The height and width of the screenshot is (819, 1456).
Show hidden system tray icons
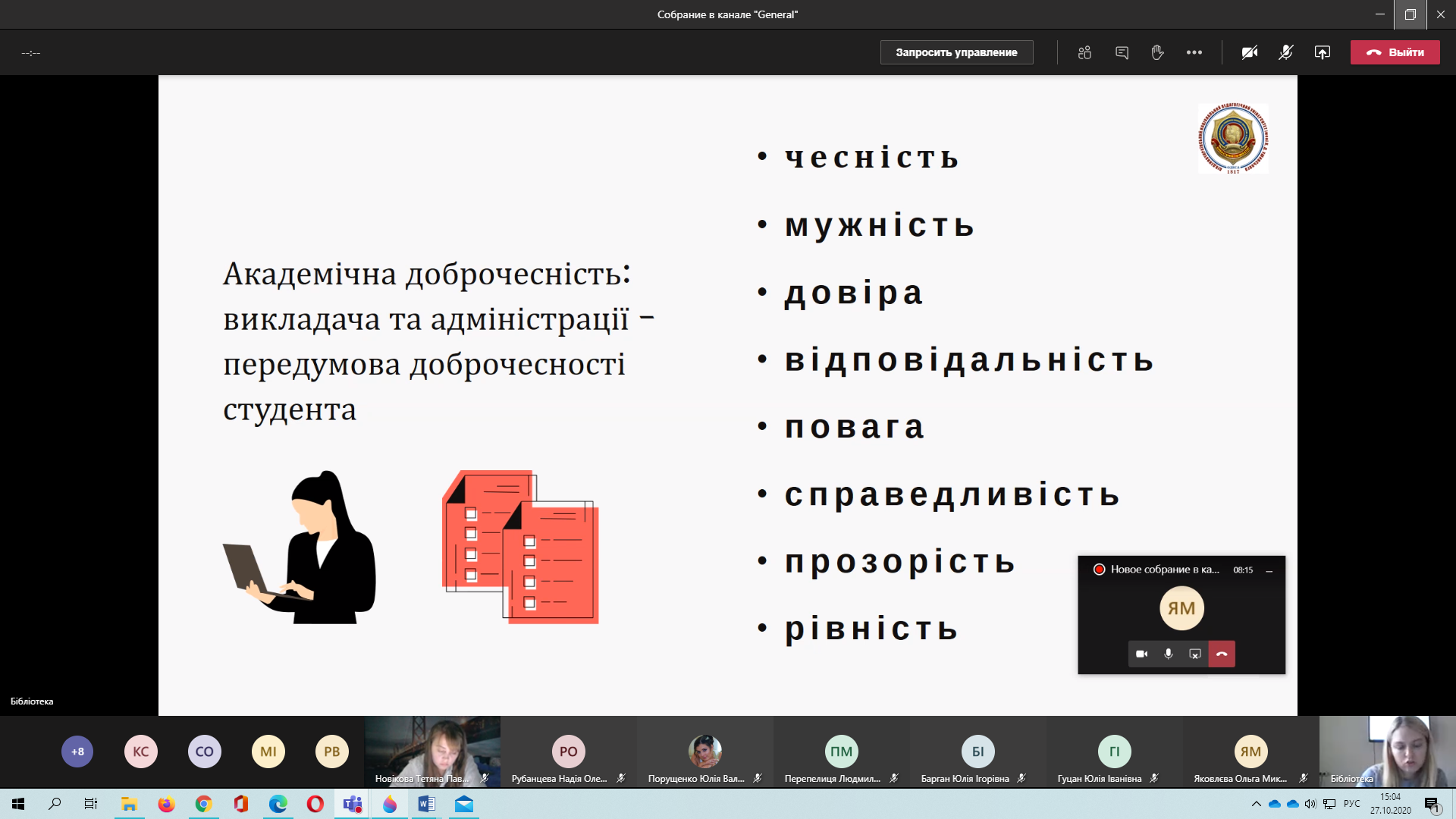[x=1256, y=804]
